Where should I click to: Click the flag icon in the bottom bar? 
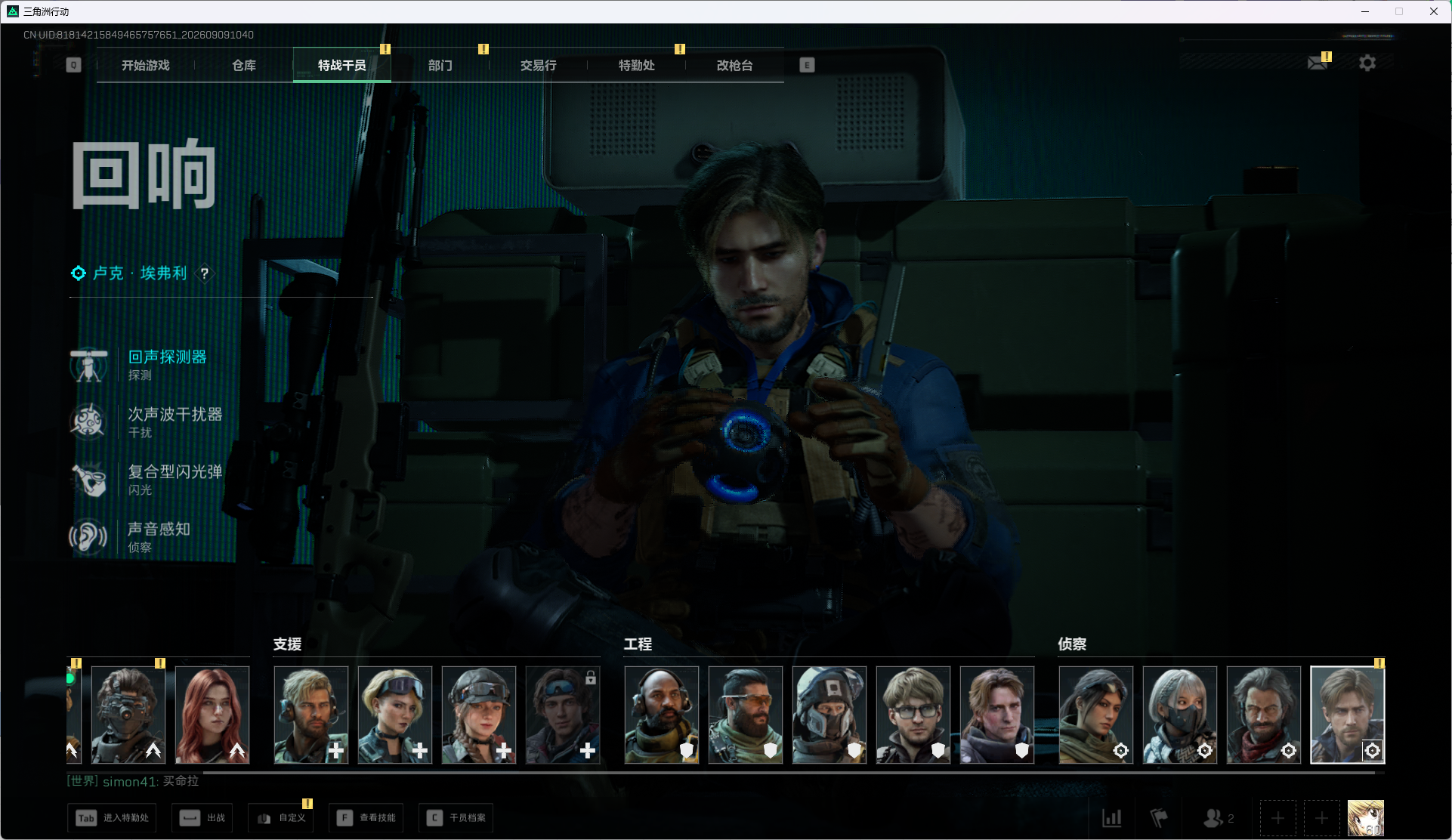point(1159,817)
